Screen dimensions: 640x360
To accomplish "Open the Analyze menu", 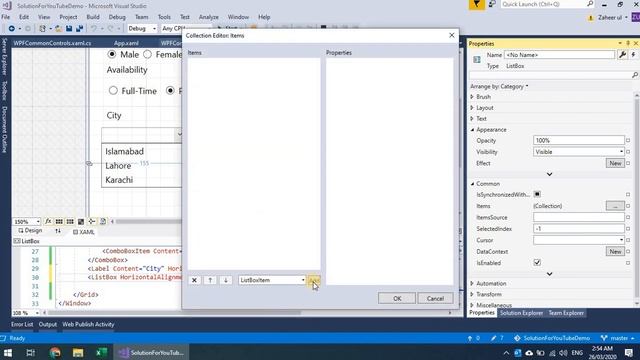I will (209, 17).
